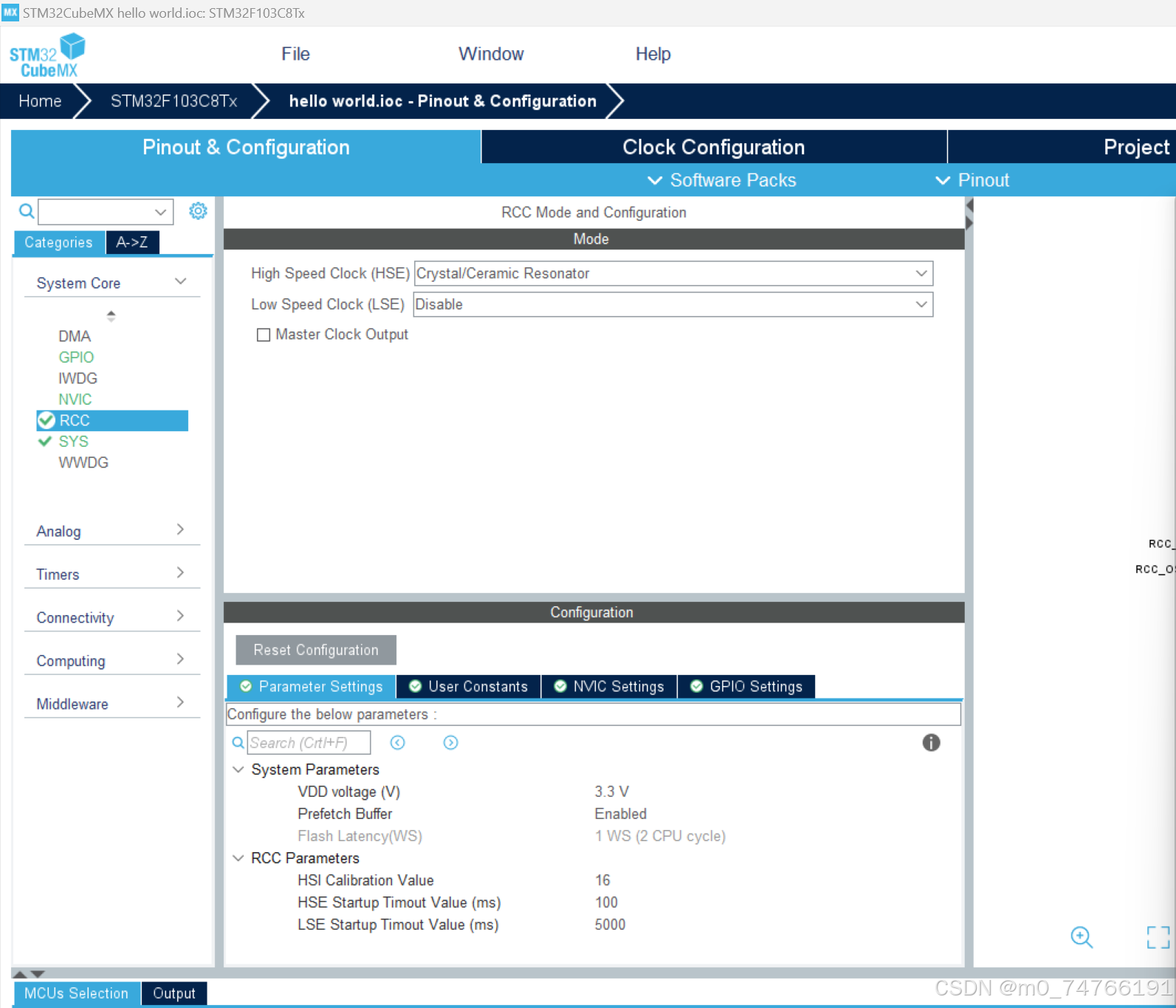Viewport: 1176px width, 1008px height.
Task: Select DMA in System Core
Action: (x=75, y=336)
